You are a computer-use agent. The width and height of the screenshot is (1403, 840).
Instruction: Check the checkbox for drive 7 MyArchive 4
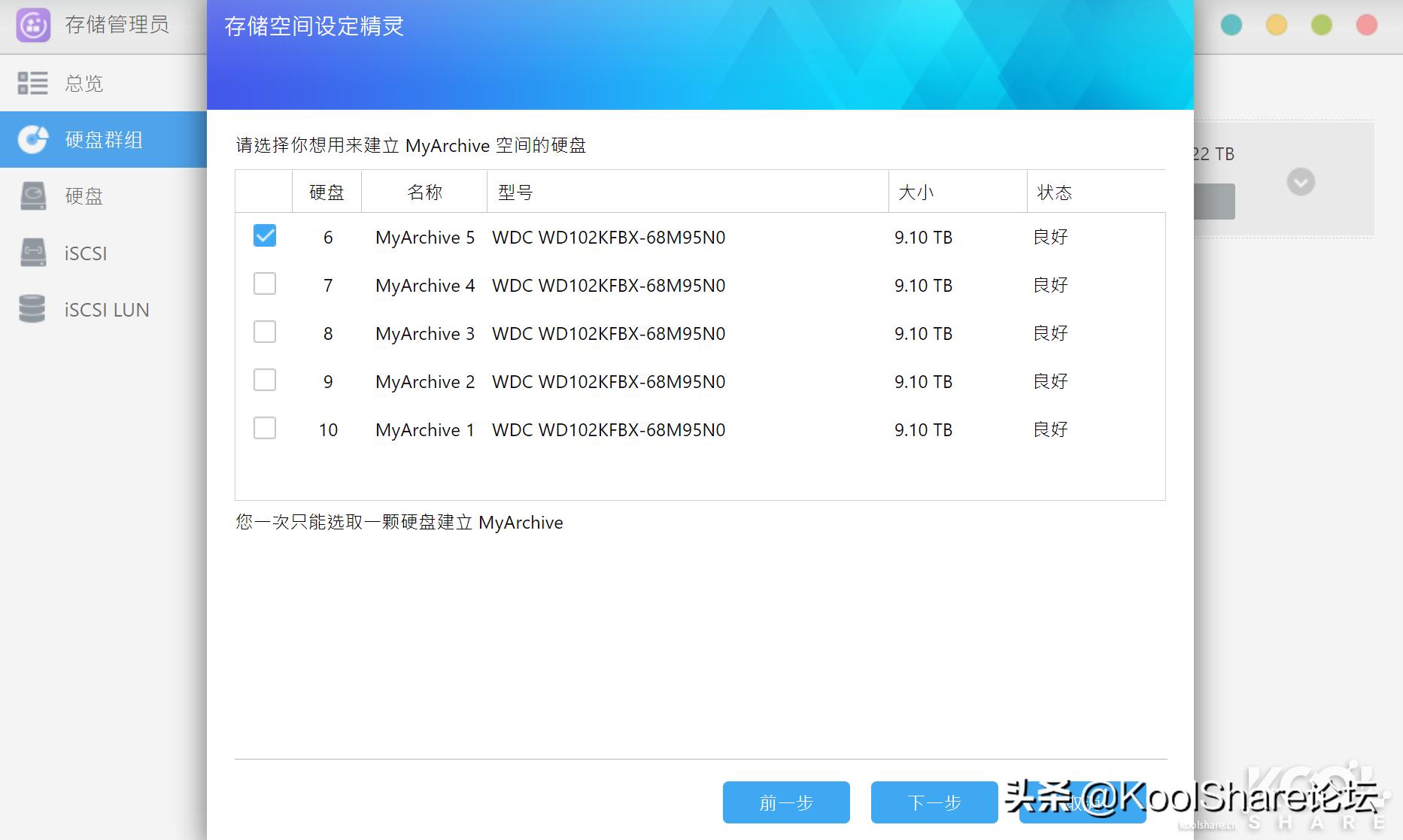tap(264, 284)
